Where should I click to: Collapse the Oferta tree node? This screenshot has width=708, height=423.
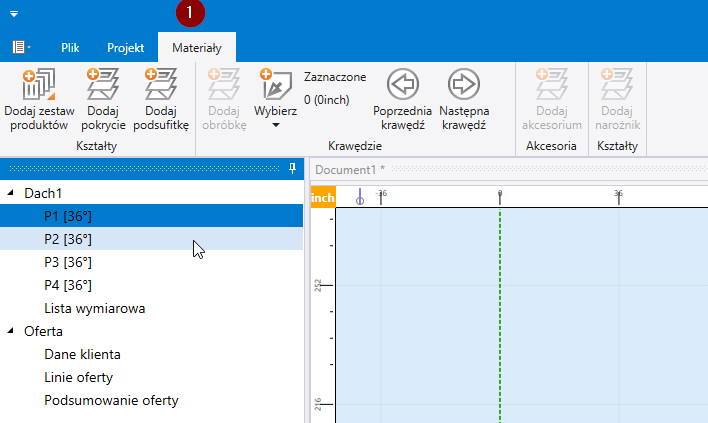[x=11, y=331]
